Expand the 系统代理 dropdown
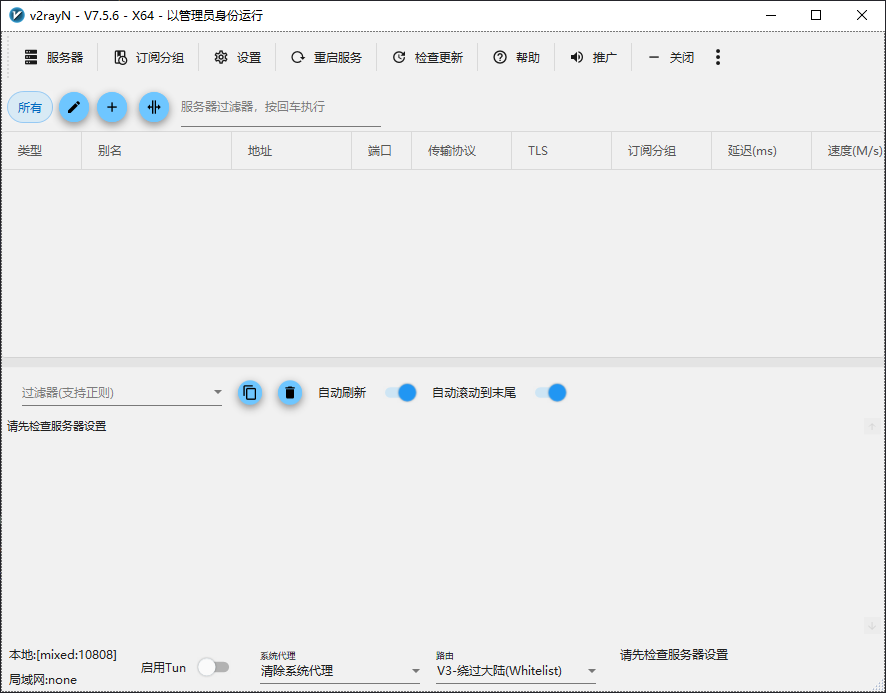The width and height of the screenshot is (886, 693). [340, 671]
